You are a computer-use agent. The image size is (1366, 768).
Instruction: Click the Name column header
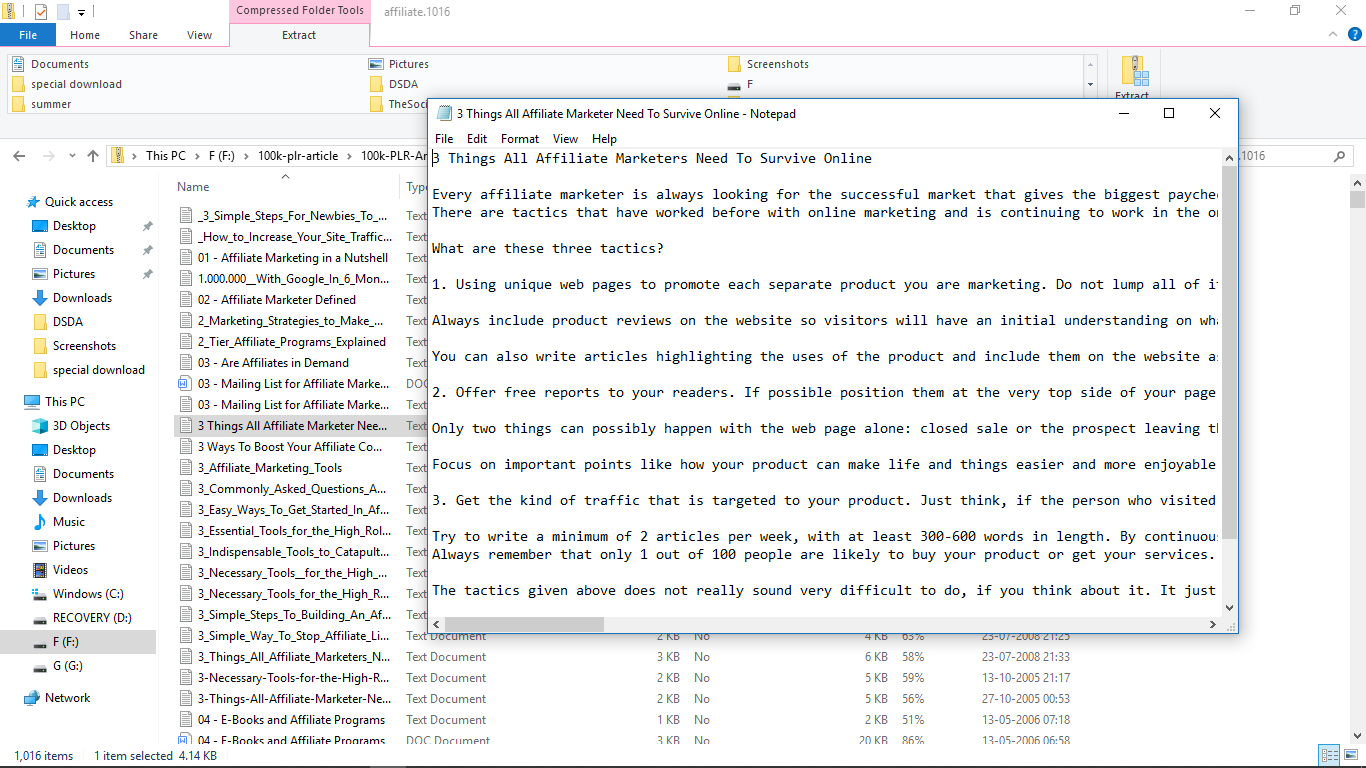(x=193, y=187)
